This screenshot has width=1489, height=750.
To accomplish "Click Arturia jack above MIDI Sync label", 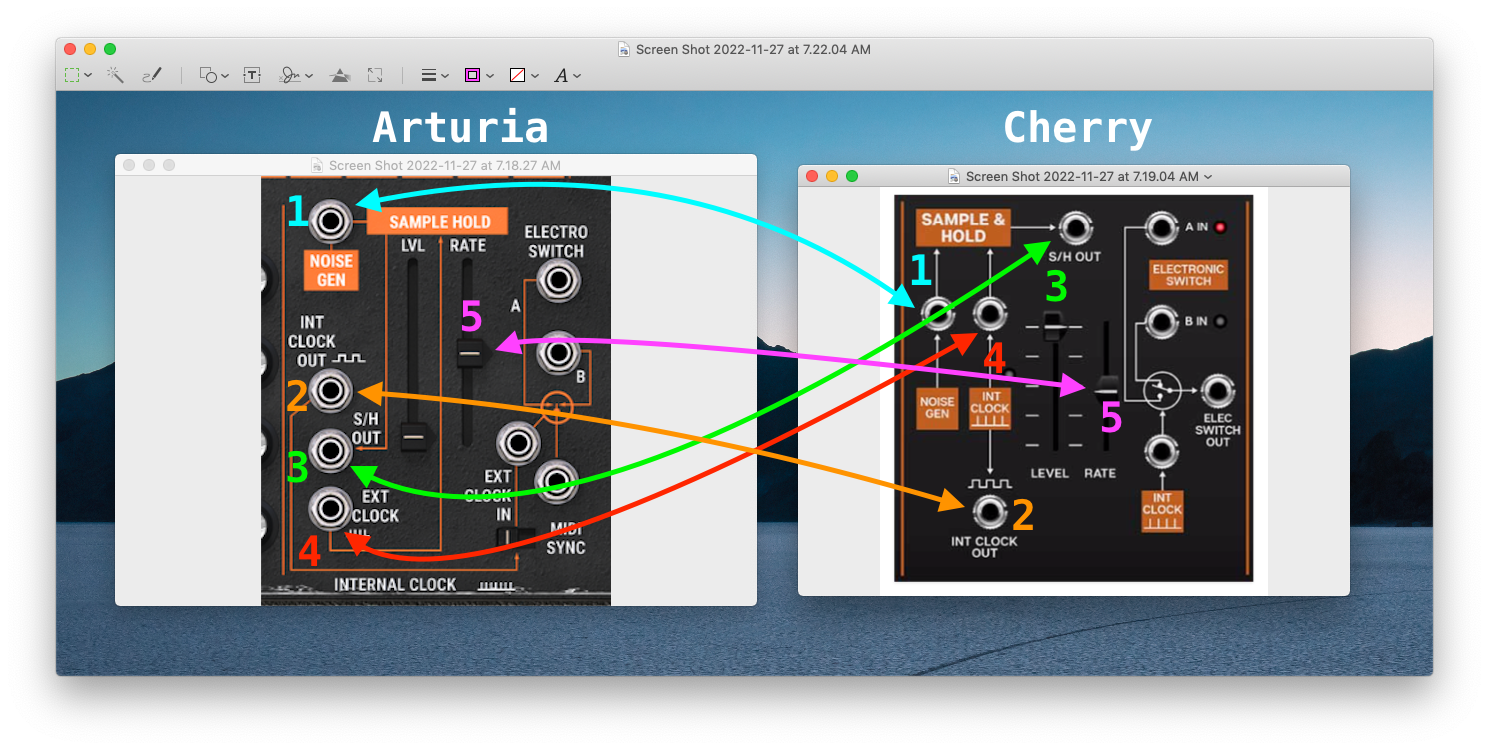I will tap(558, 481).
